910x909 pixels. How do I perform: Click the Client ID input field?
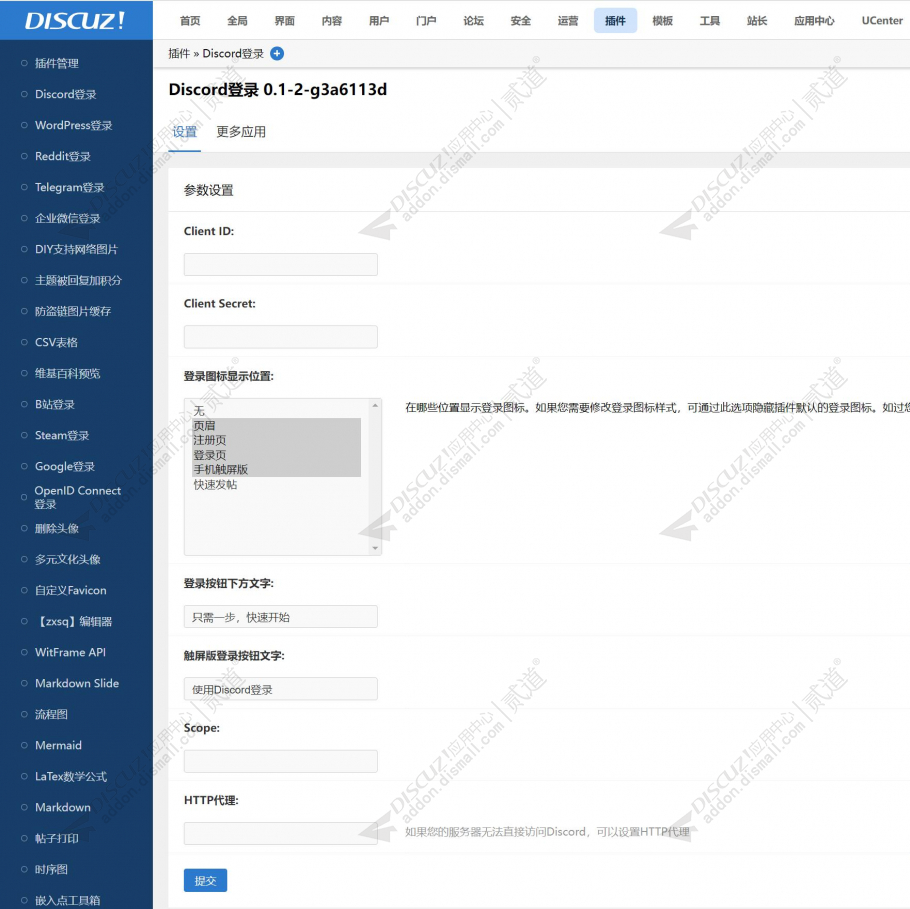(280, 264)
